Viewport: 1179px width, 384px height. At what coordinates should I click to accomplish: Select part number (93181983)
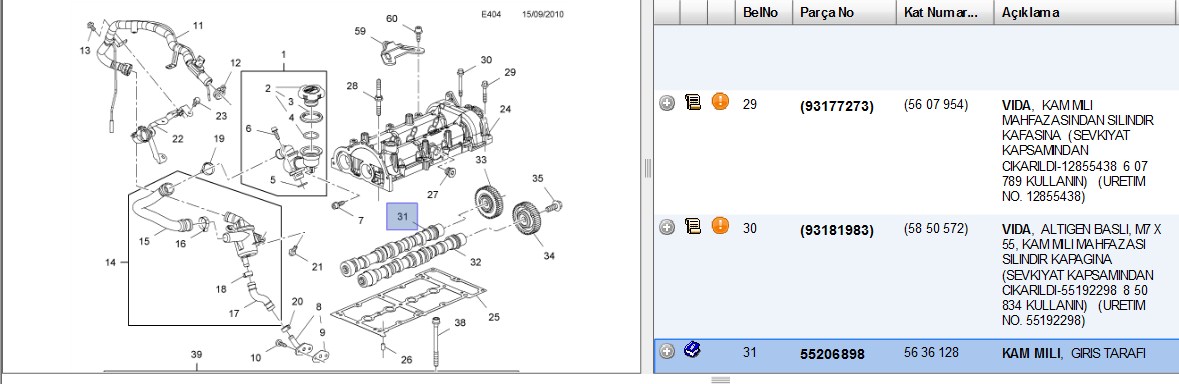(837, 231)
